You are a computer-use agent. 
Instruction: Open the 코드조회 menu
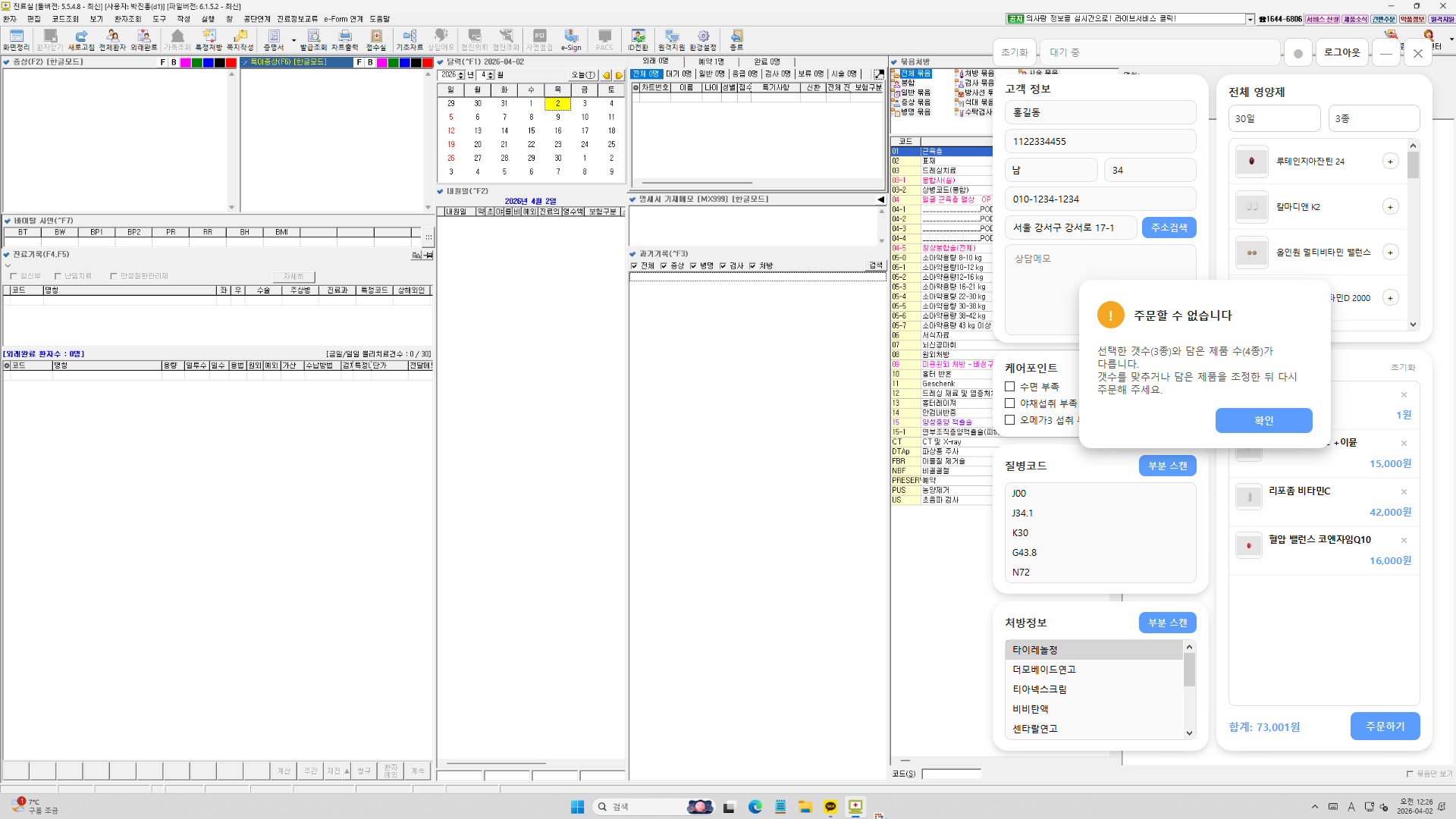coord(65,19)
